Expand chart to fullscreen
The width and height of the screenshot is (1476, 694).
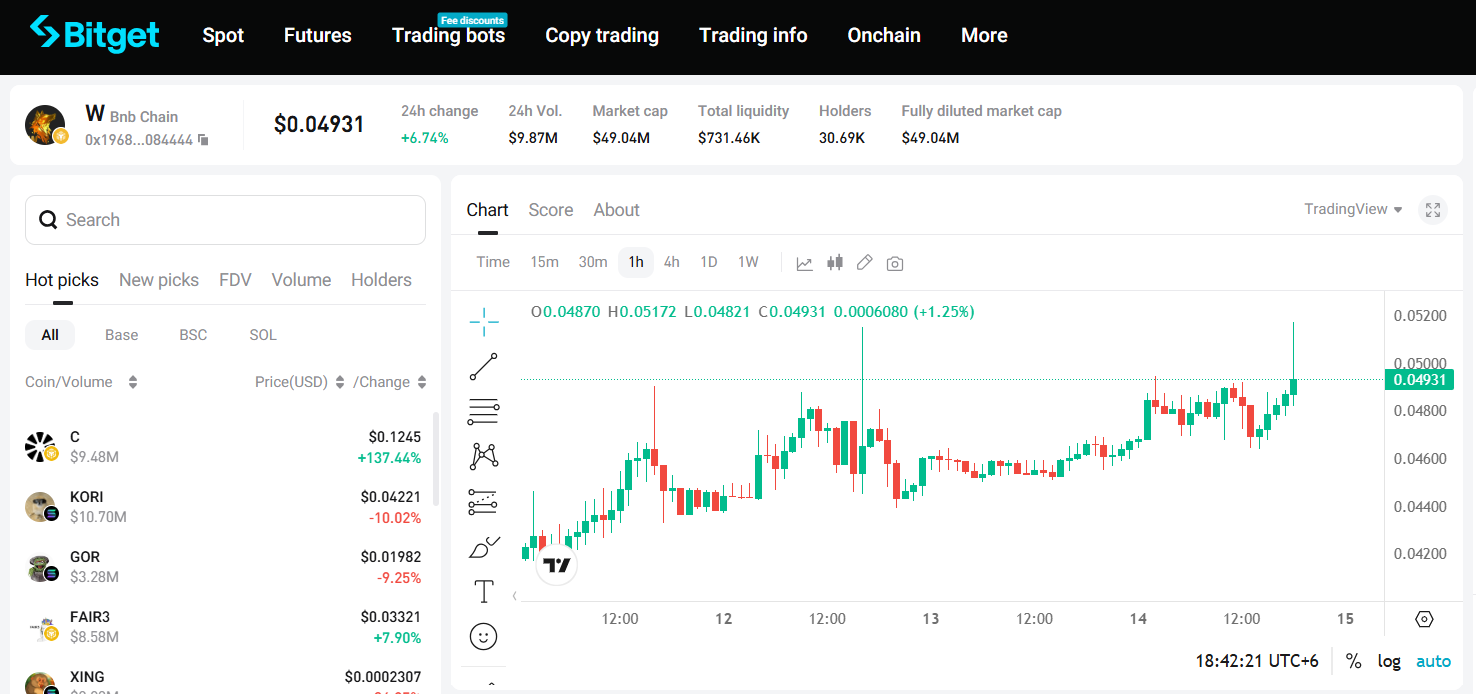1433,210
